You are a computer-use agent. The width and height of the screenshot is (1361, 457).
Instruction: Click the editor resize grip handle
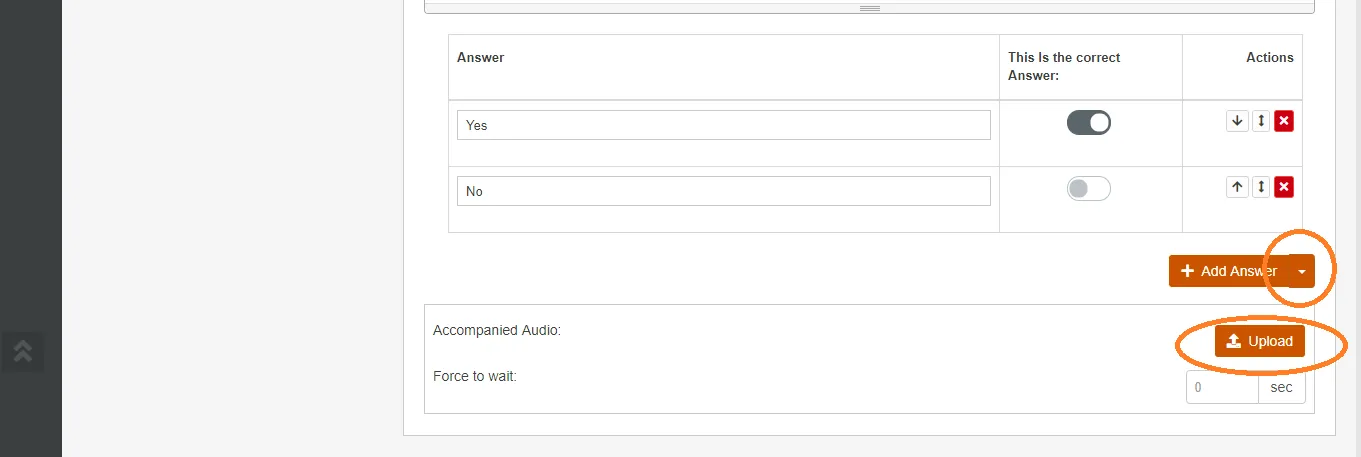pos(870,8)
